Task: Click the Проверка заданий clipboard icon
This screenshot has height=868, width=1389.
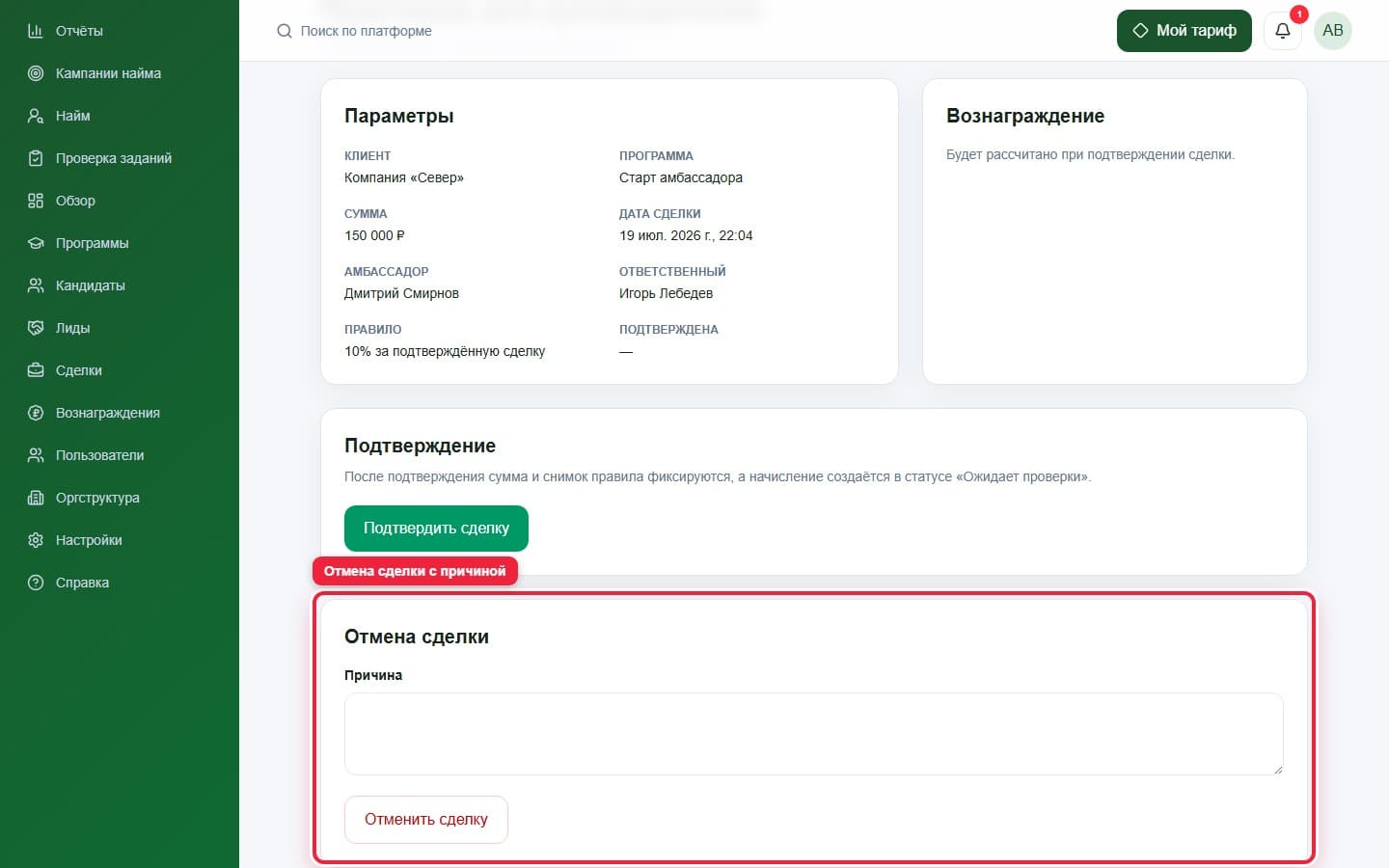Action: click(x=36, y=158)
